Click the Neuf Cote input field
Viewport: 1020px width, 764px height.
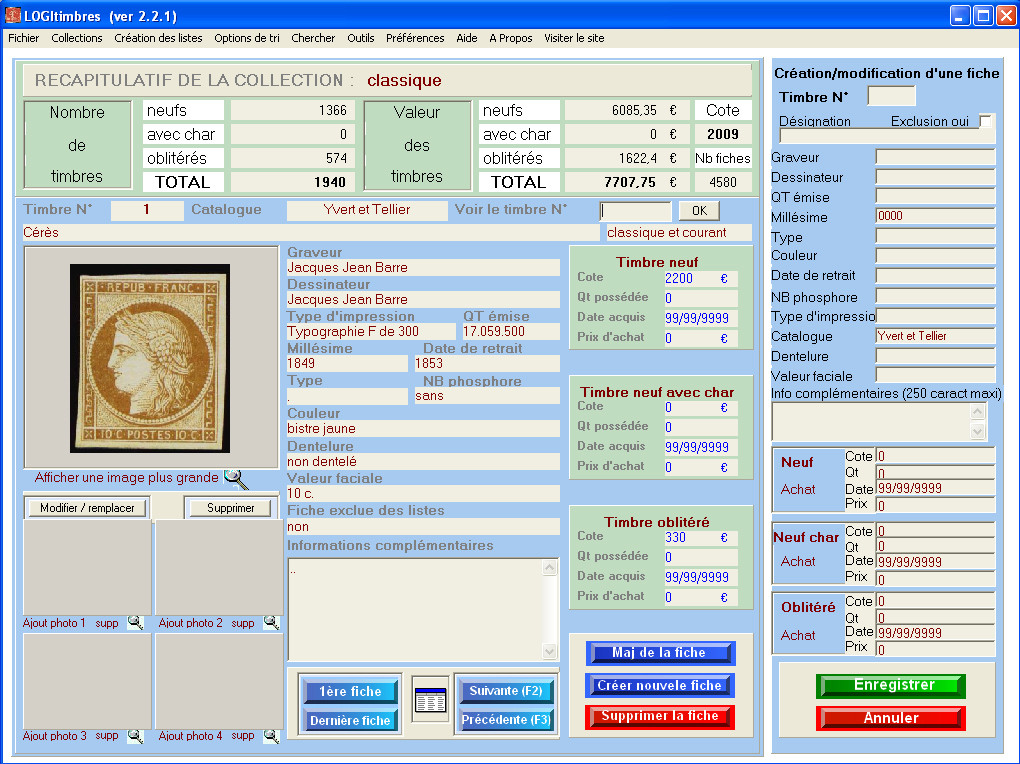935,456
